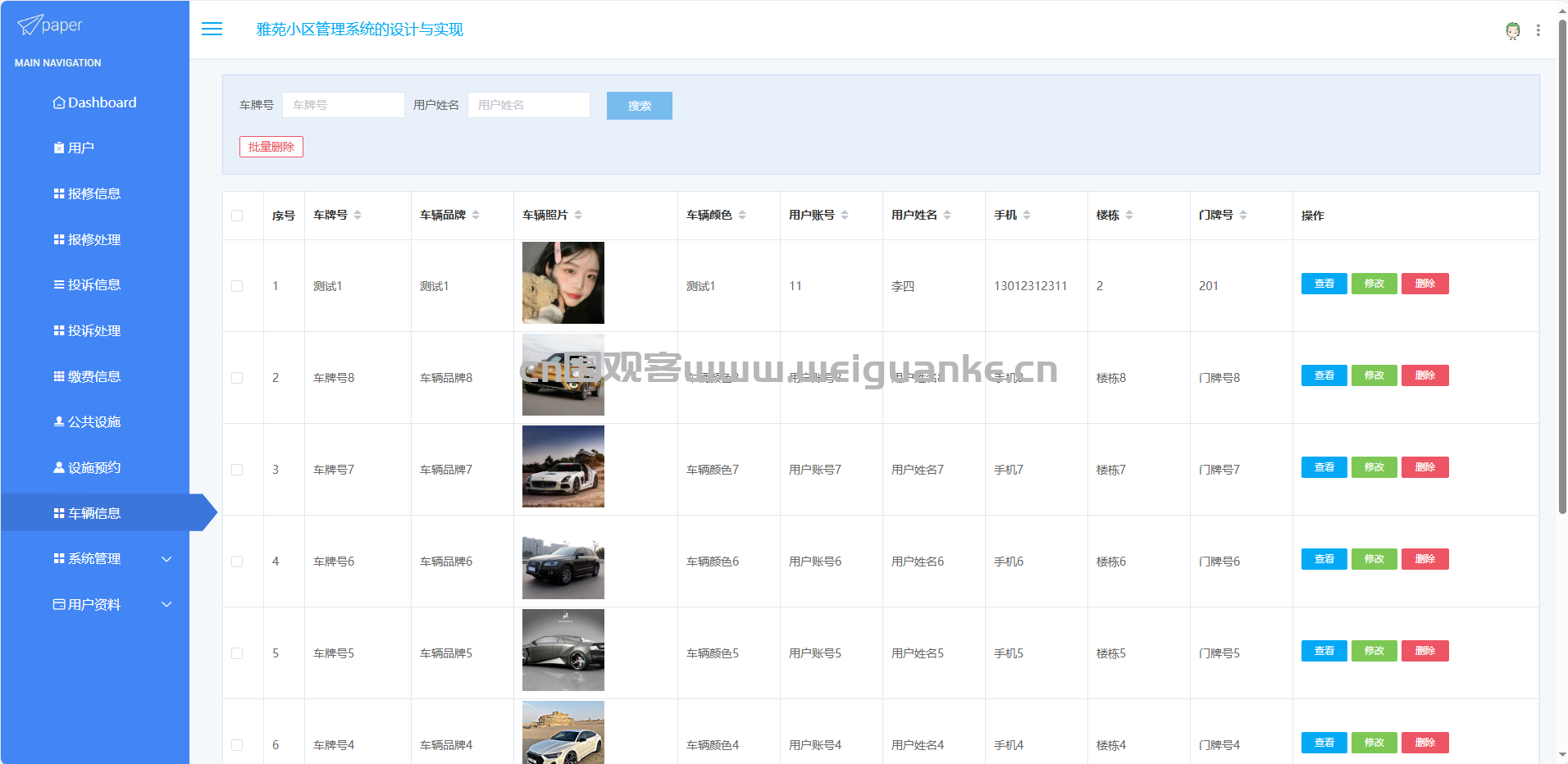Select the checkbox for row 3
Viewport: 1568px width, 764px height.
click(237, 470)
